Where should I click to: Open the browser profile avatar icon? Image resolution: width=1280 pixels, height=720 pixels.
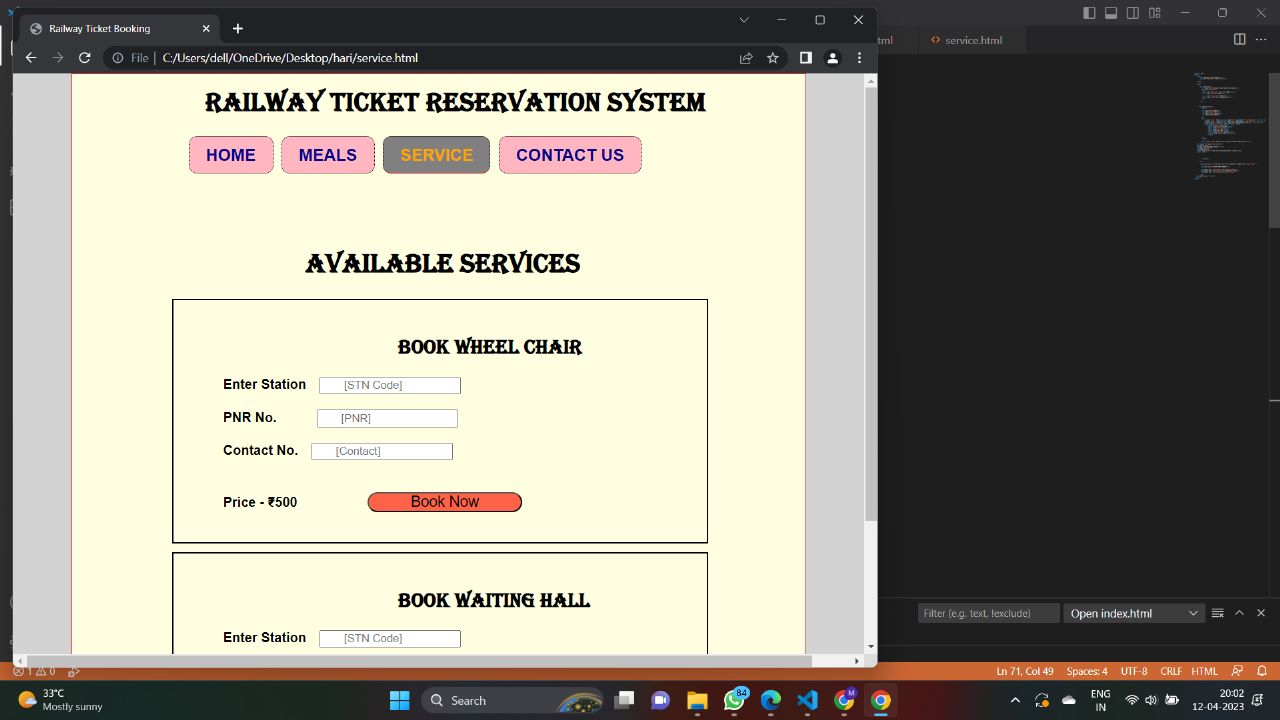[832, 57]
